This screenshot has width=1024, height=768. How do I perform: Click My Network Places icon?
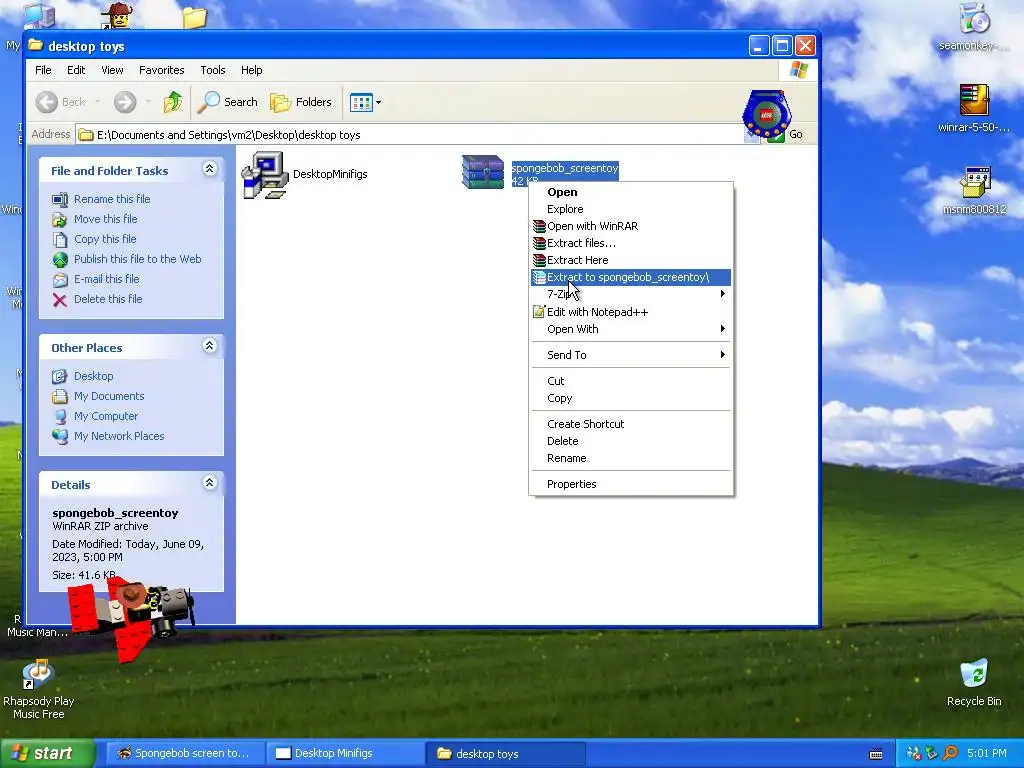click(59, 436)
